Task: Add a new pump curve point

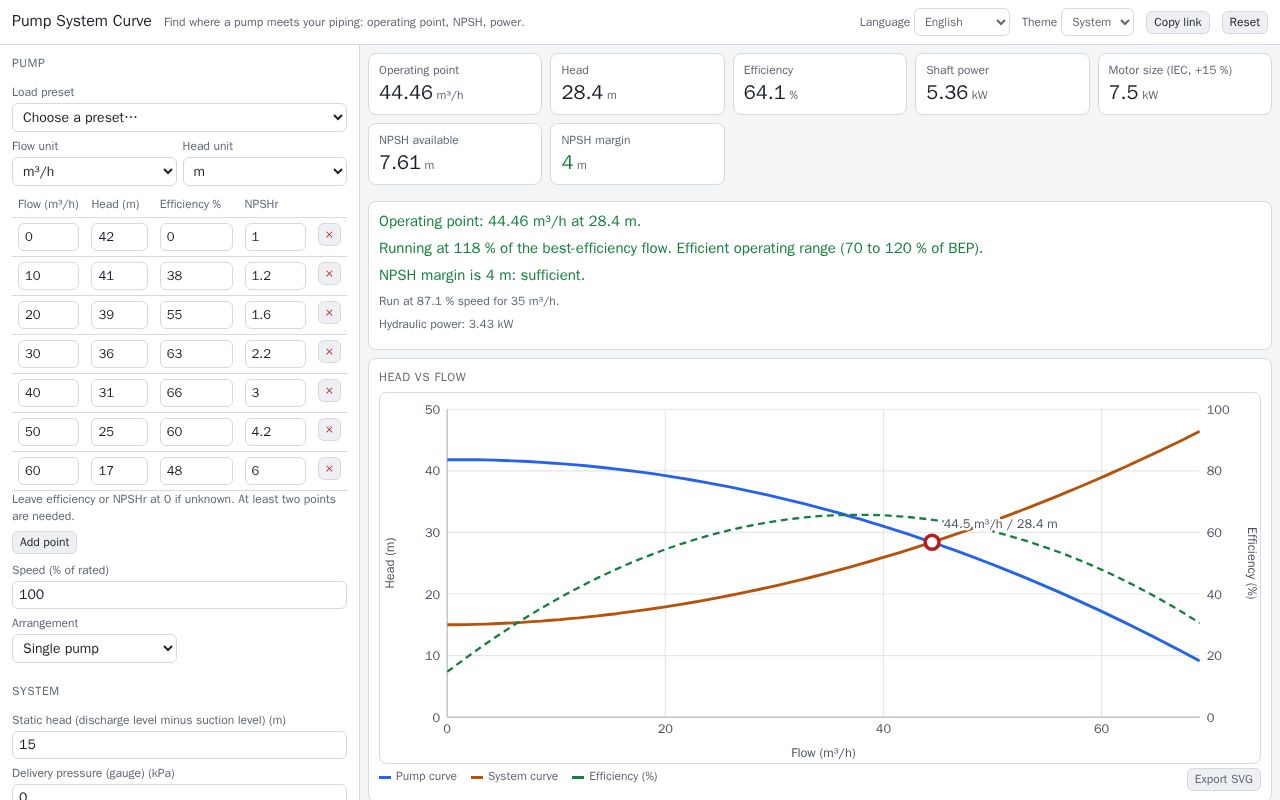Action: 44,542
